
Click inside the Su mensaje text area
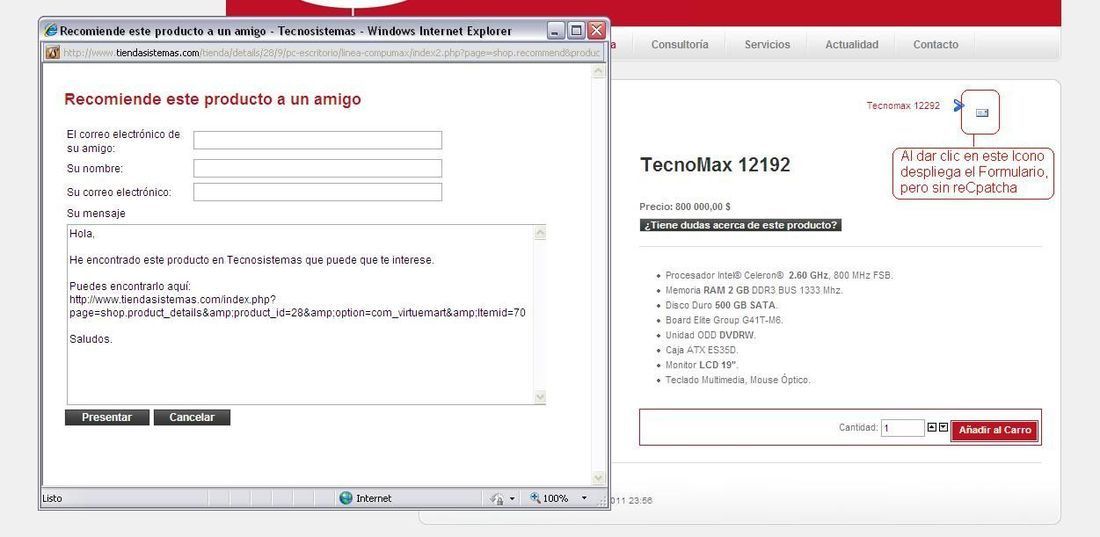click(300, 314)
